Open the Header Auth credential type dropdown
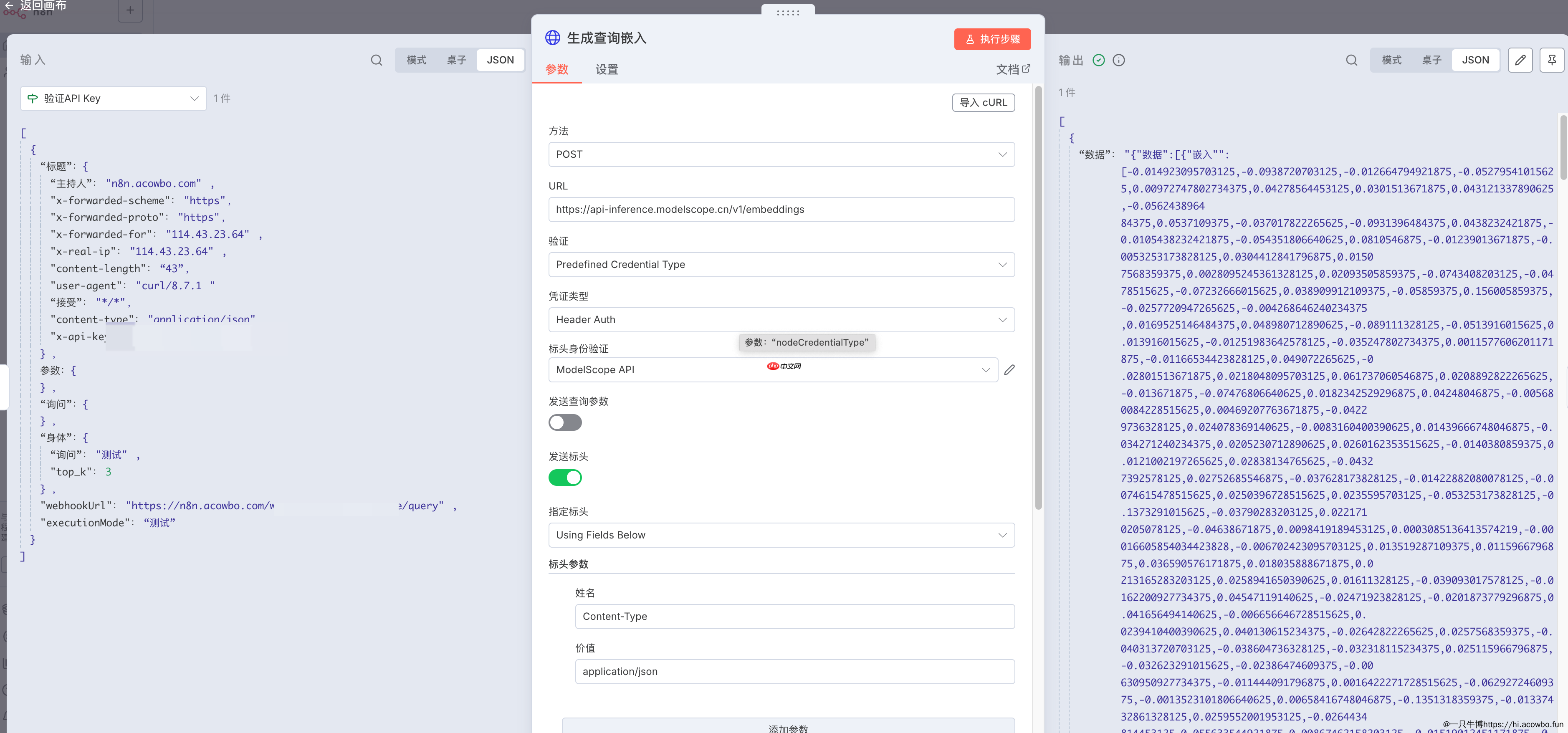The image size is (1568, 733). pos(781,320)
